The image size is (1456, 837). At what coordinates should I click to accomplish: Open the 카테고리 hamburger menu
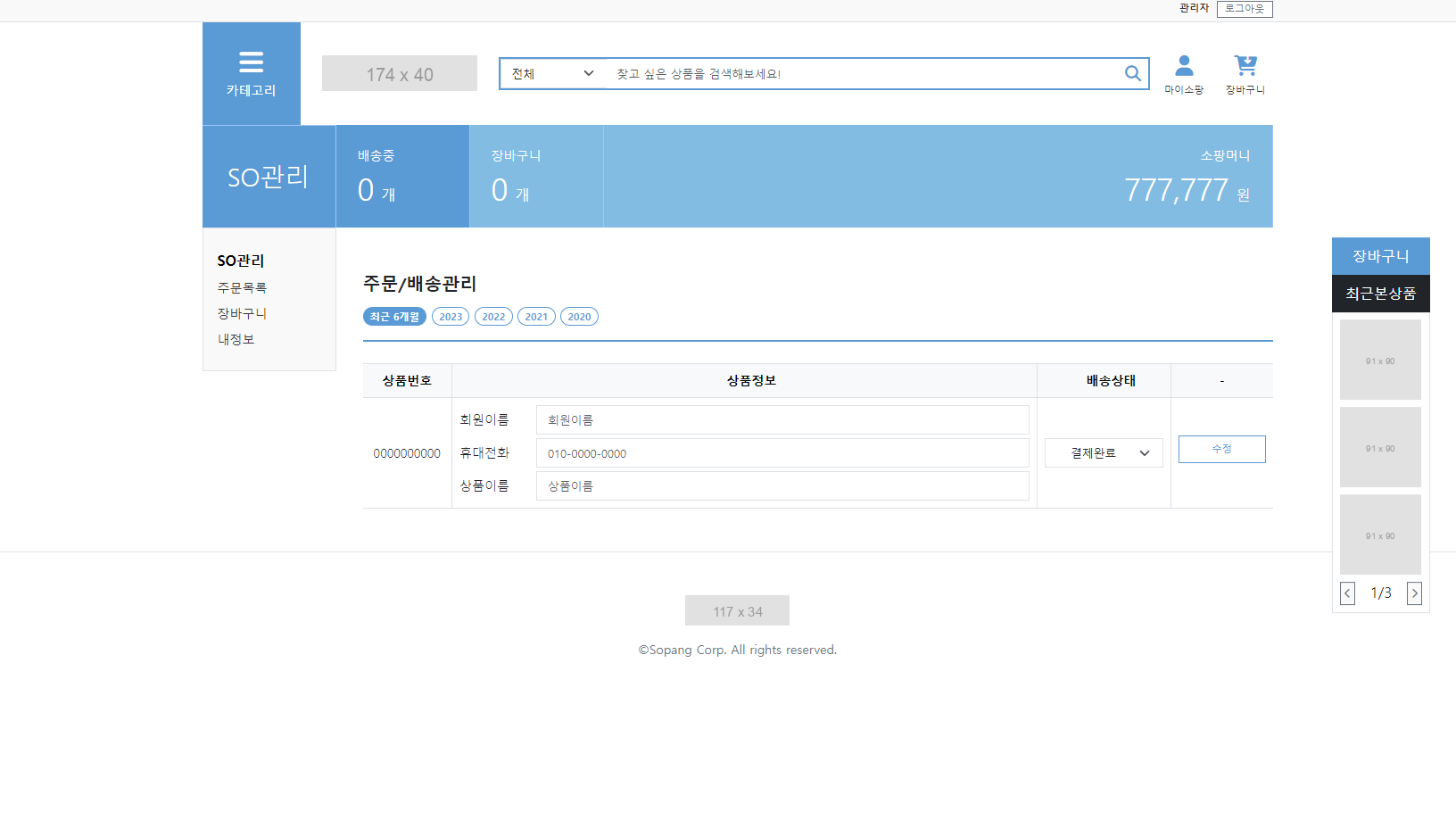tap(252, 73)
